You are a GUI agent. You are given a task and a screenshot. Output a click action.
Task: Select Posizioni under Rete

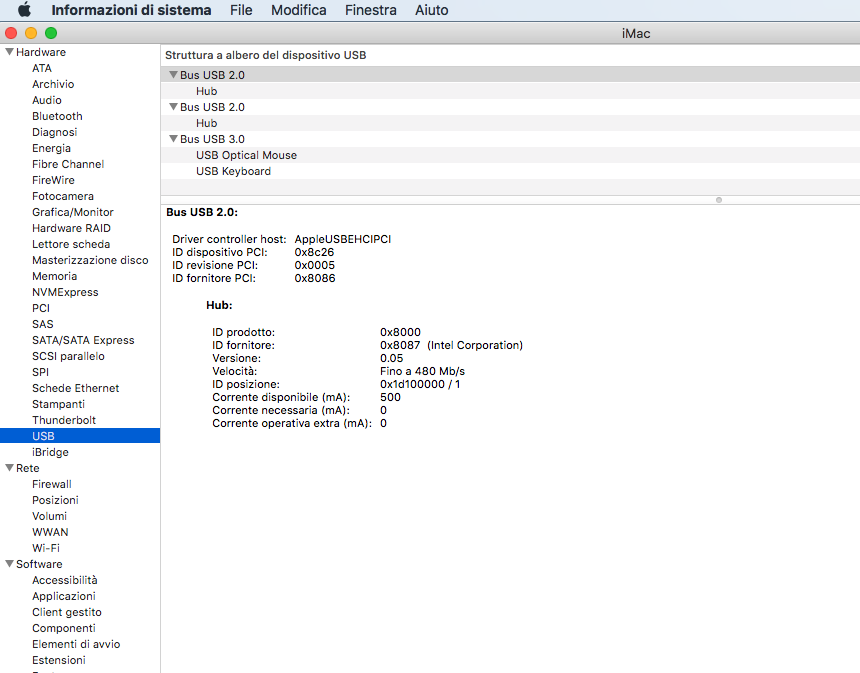pos(55,500)
